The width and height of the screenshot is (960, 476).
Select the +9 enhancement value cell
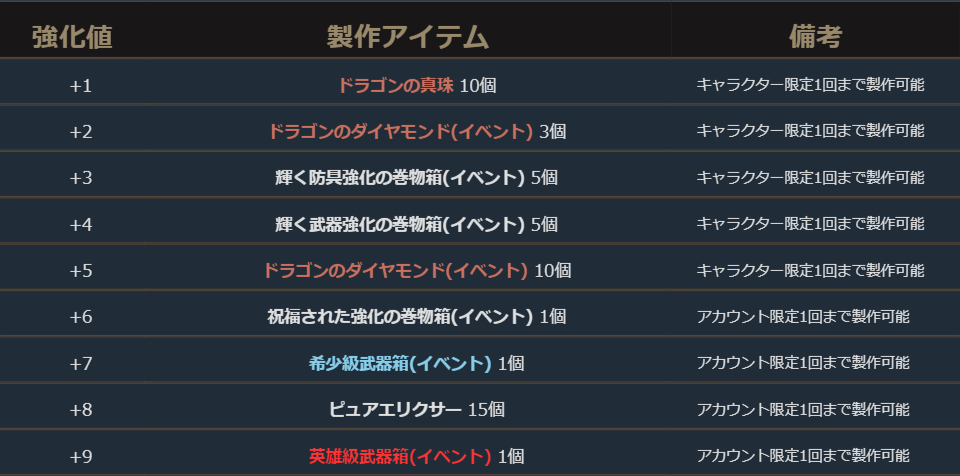coord(80,456)
